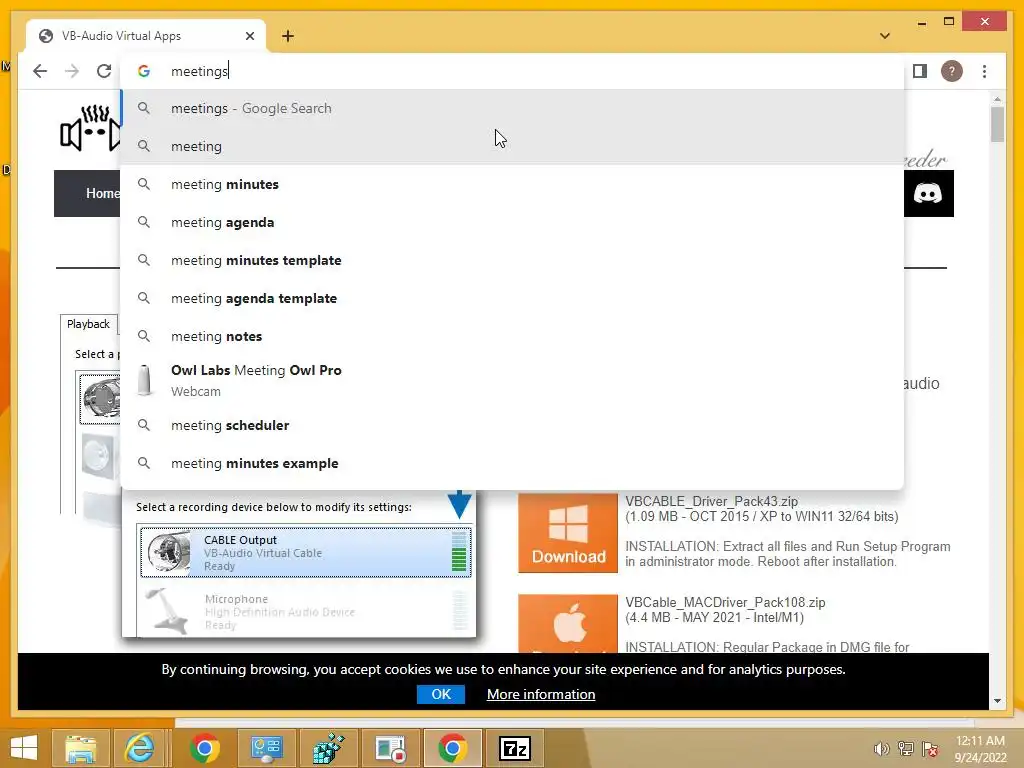Image resolution: width=1024 pixels, height=768 pixels.
Task: Close the VB-Audio Virtual Apps tab
Action: click(249, 36)
